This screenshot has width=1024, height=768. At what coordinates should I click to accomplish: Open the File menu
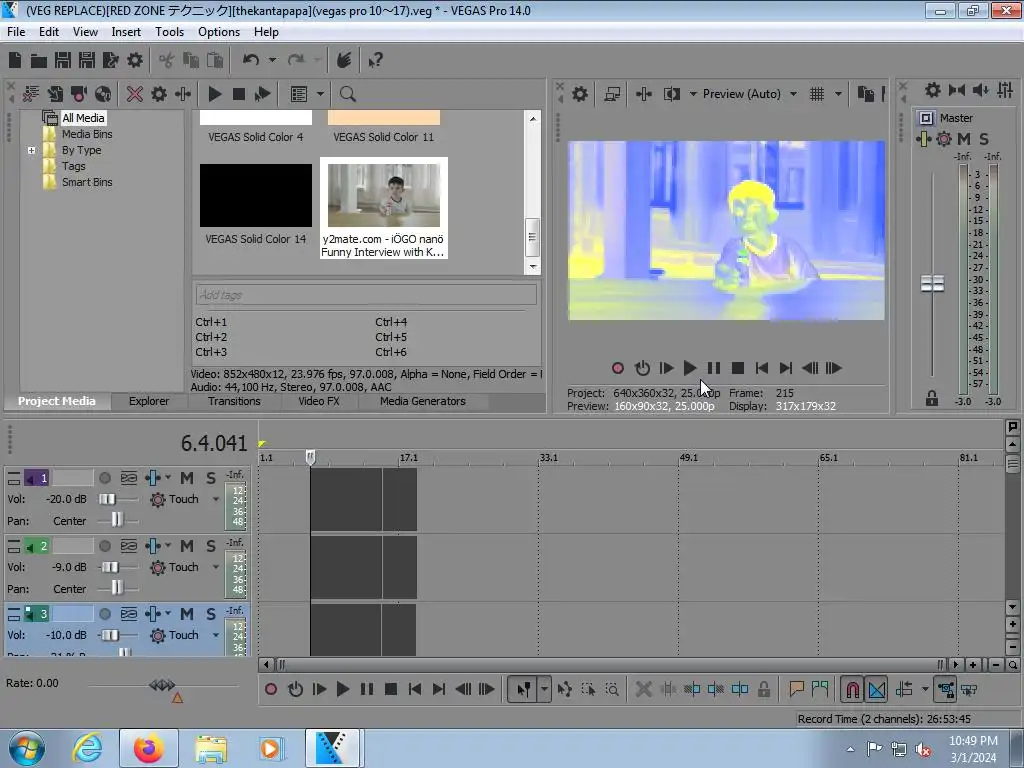click(x=16, y=31)
